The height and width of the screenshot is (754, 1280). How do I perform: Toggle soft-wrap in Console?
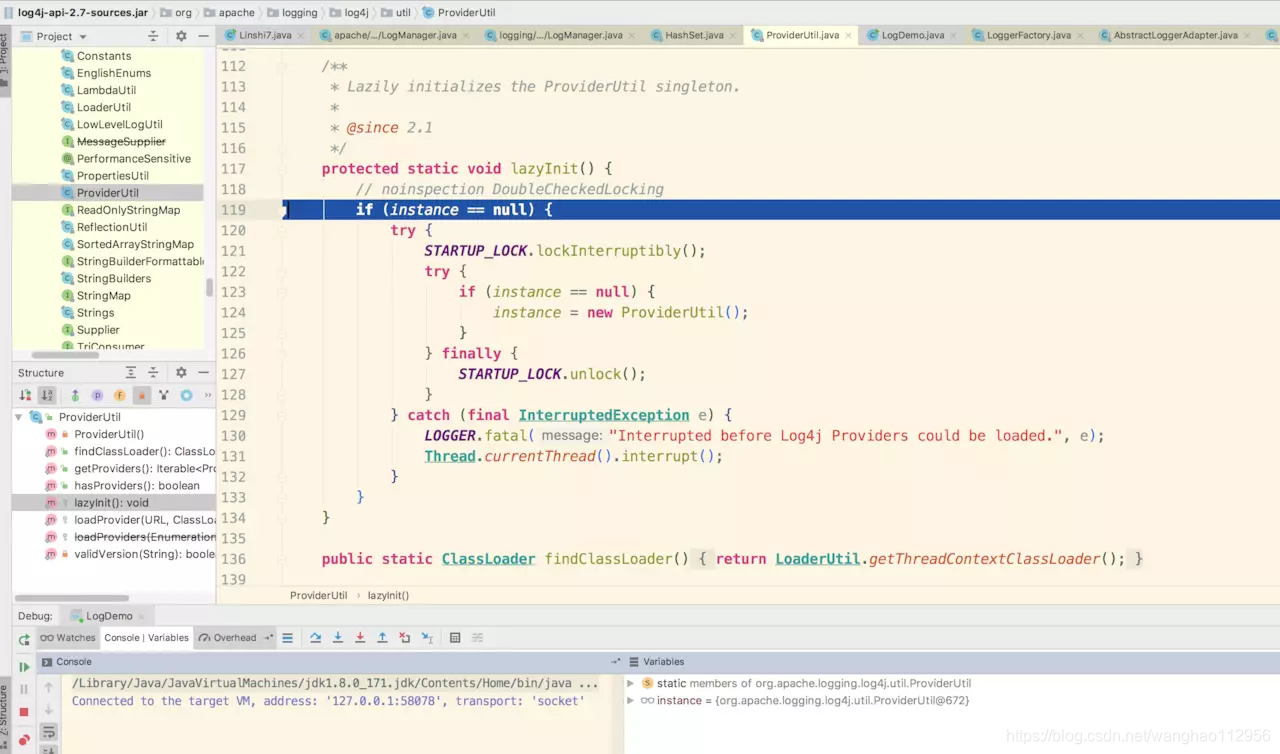click(48, 733)
